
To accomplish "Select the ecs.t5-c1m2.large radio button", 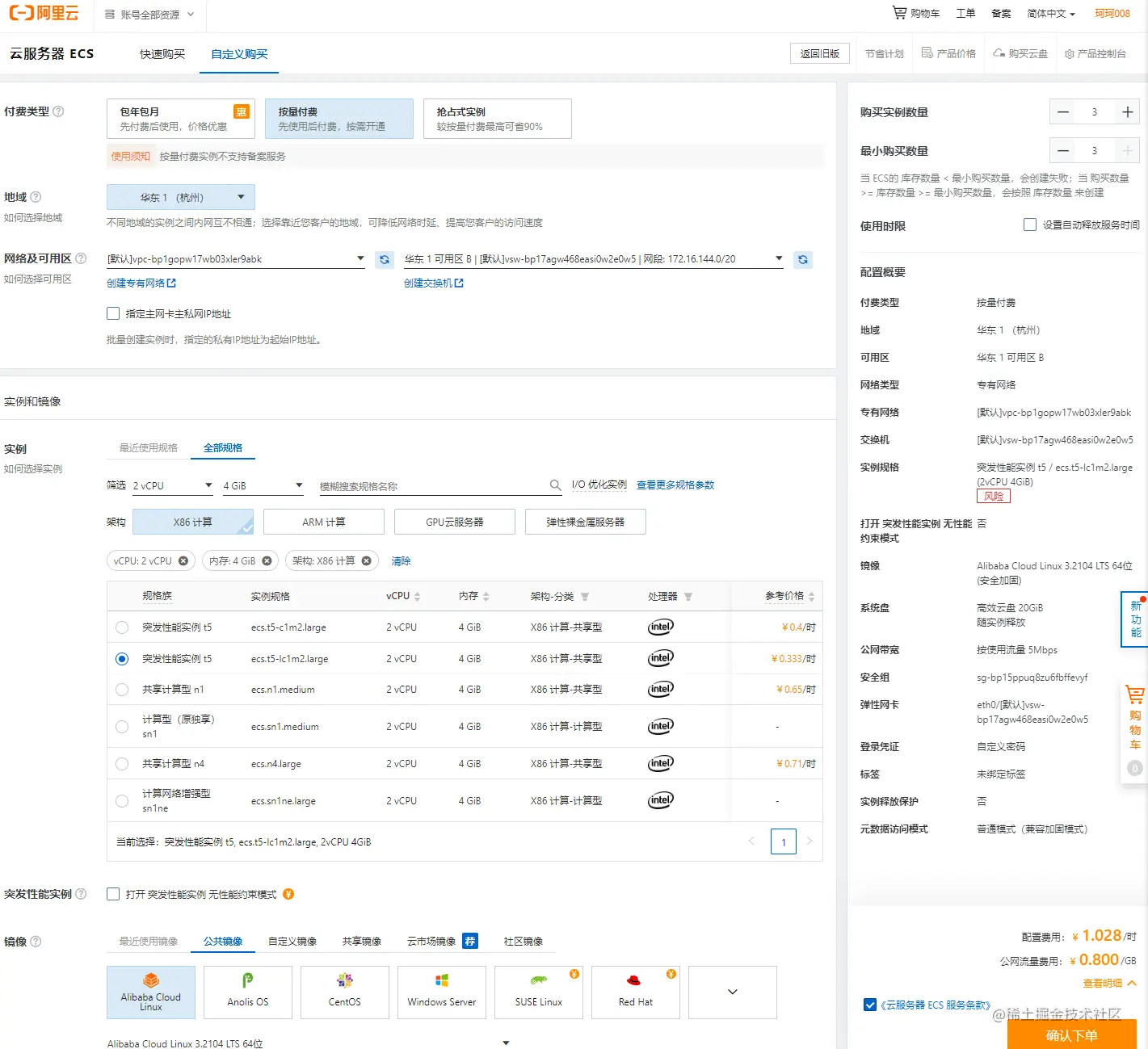I will point(122,627).
